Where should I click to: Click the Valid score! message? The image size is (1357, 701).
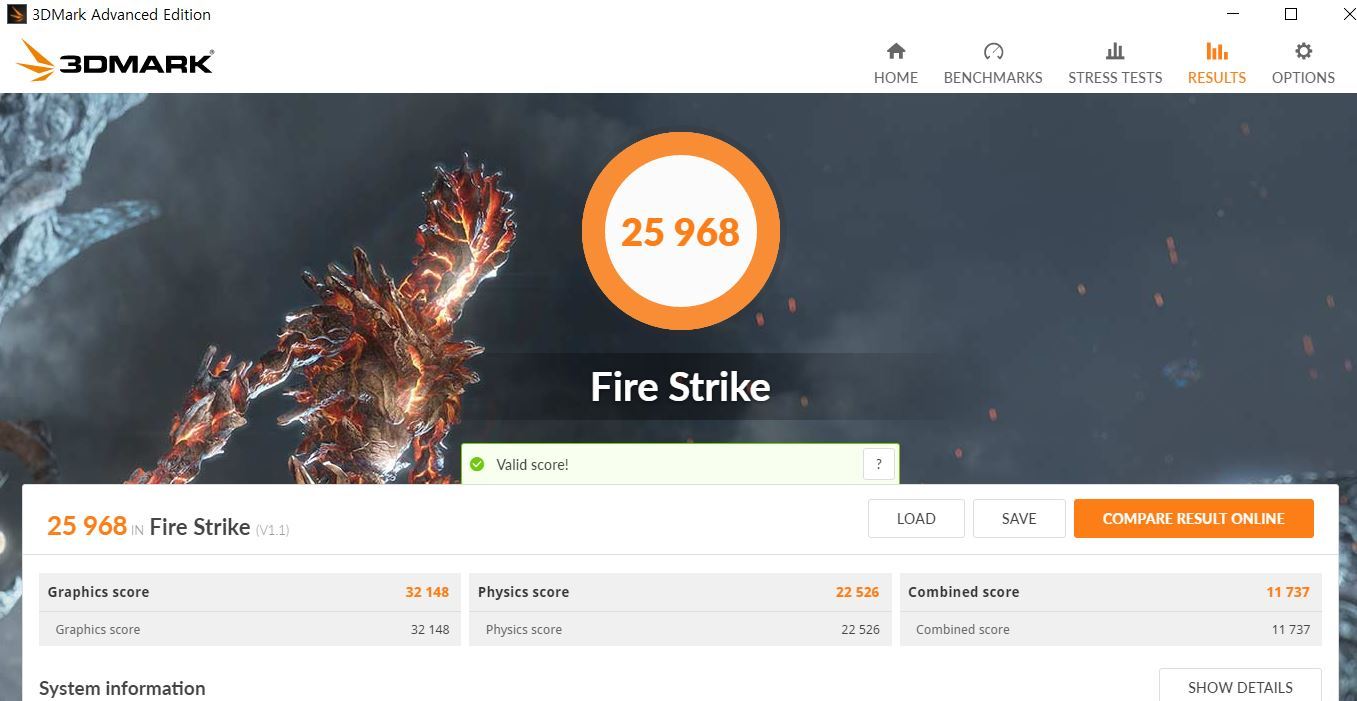pos(532,465)
